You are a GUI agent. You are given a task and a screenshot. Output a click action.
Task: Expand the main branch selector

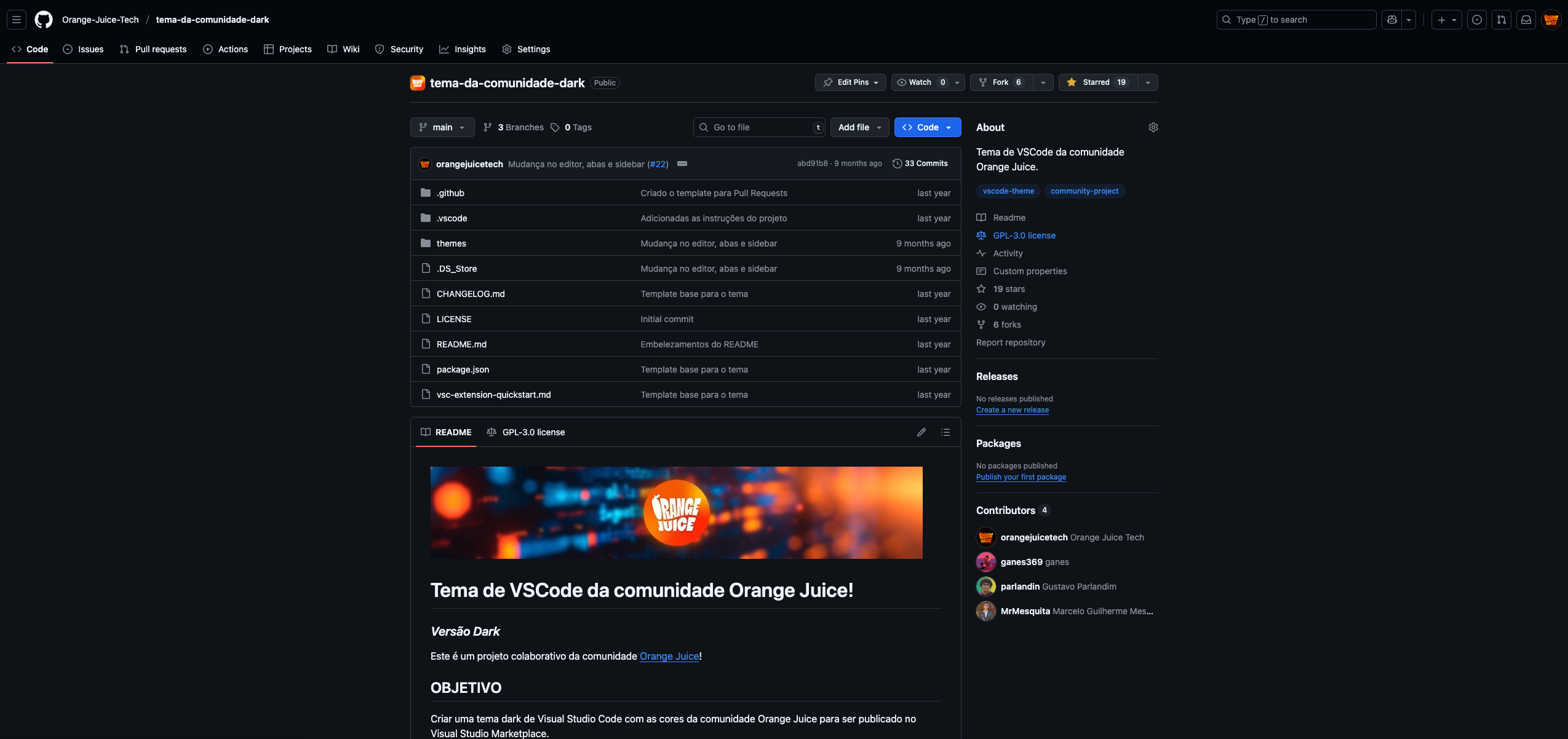tap(442, 127)
